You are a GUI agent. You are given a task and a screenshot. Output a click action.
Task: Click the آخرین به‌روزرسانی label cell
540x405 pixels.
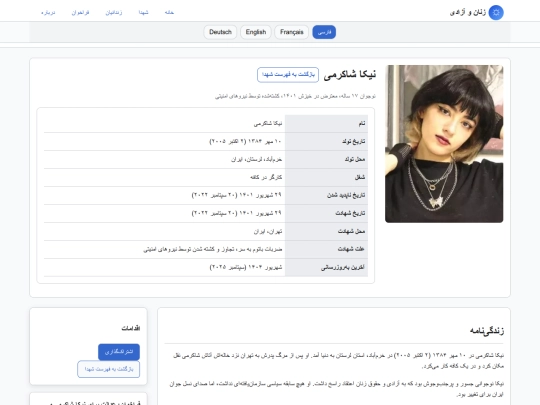click(x=326, y=267)
